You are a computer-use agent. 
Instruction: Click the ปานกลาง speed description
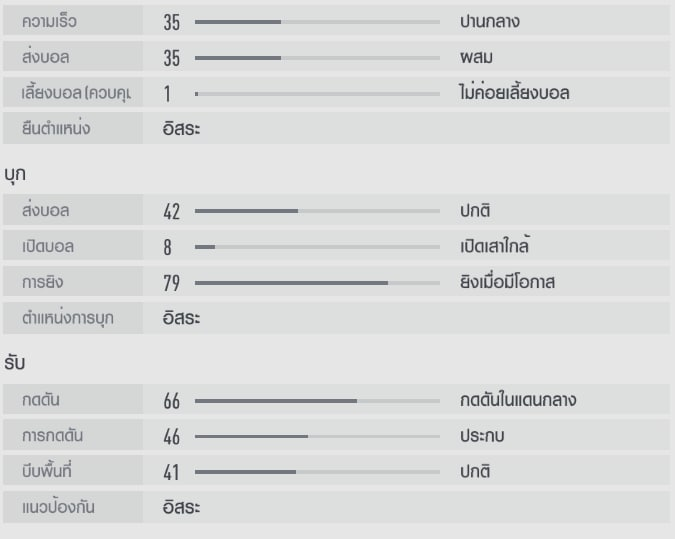[x=482, y=21]
